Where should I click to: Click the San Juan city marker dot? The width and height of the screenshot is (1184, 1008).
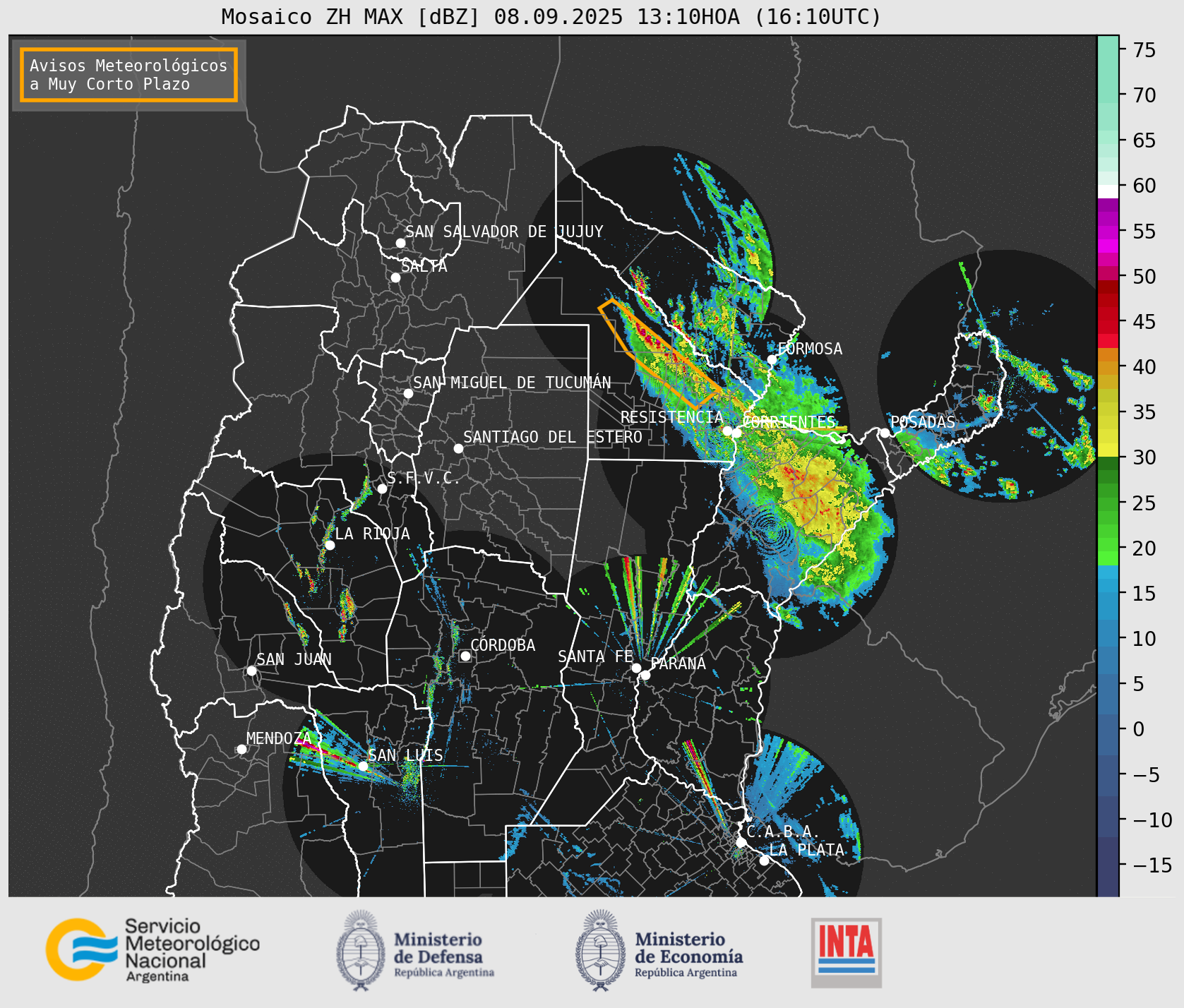[251, 671]
